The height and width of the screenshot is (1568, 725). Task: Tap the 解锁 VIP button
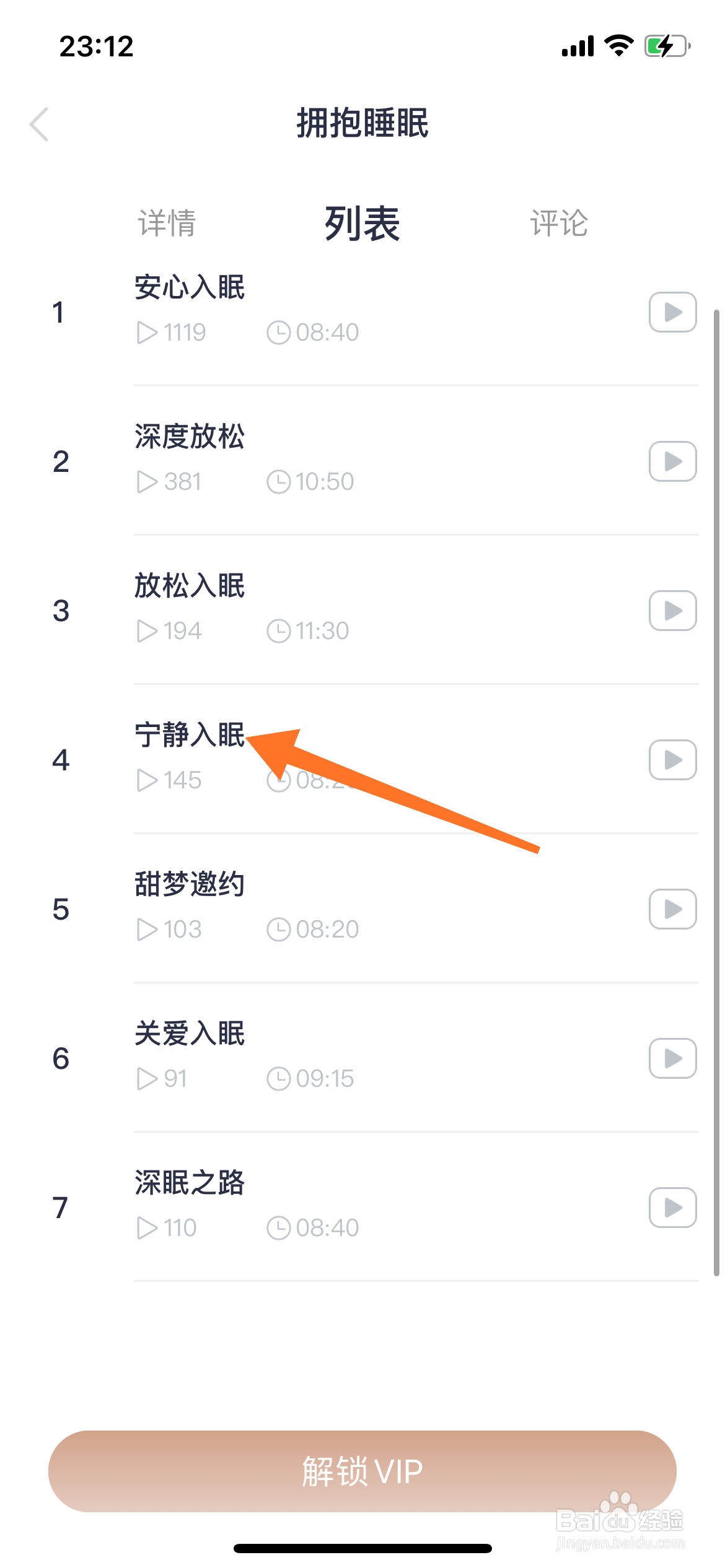[362, 1471]
